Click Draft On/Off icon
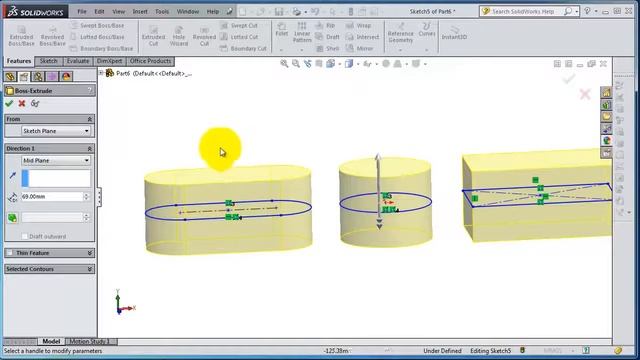Viewport: 640px width, 360px height. 13,218
